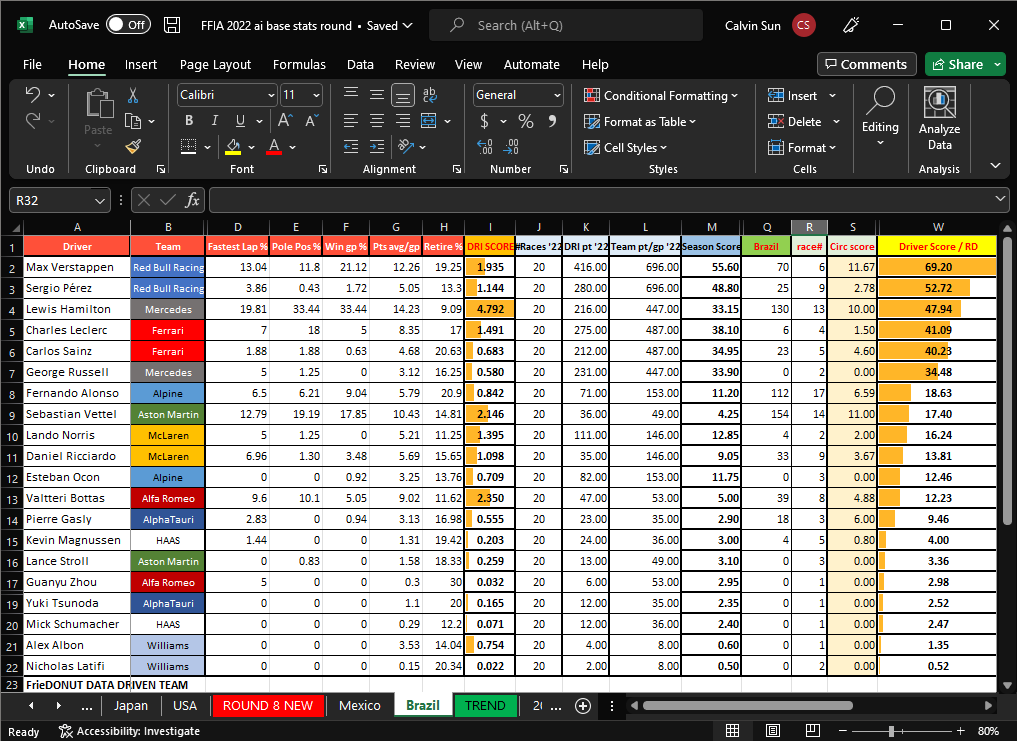Switch to Page Layout view in status bar
1017x741 pixels.
(772, 731)
